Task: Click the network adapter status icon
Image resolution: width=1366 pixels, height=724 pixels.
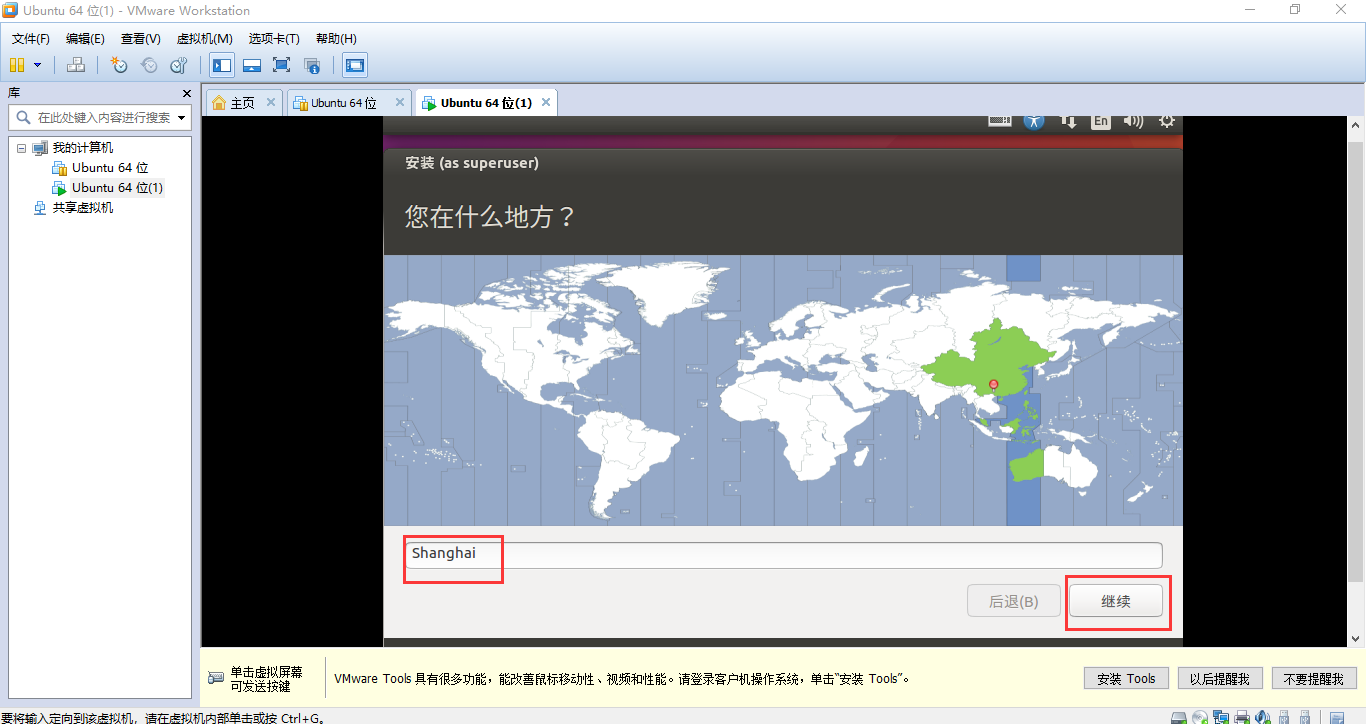Action: tap(1221, 717)
